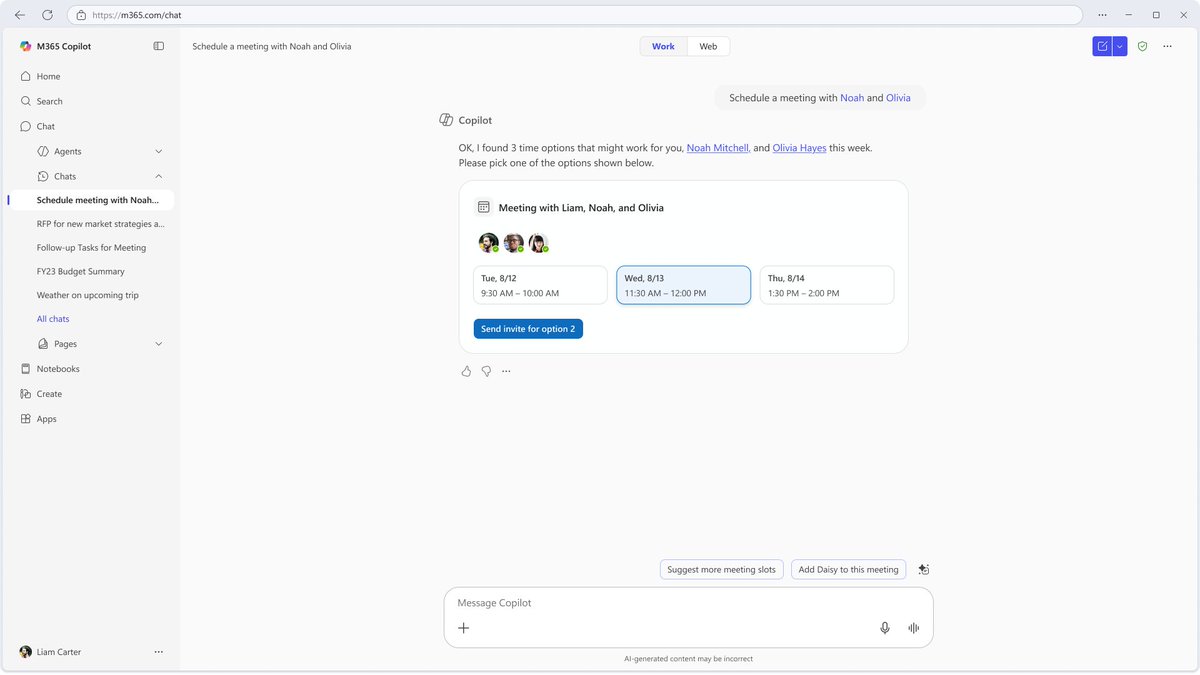Click Olivia's avatar in meeting card
Viewport: 1200px width, 675px height.
[538, 243]
